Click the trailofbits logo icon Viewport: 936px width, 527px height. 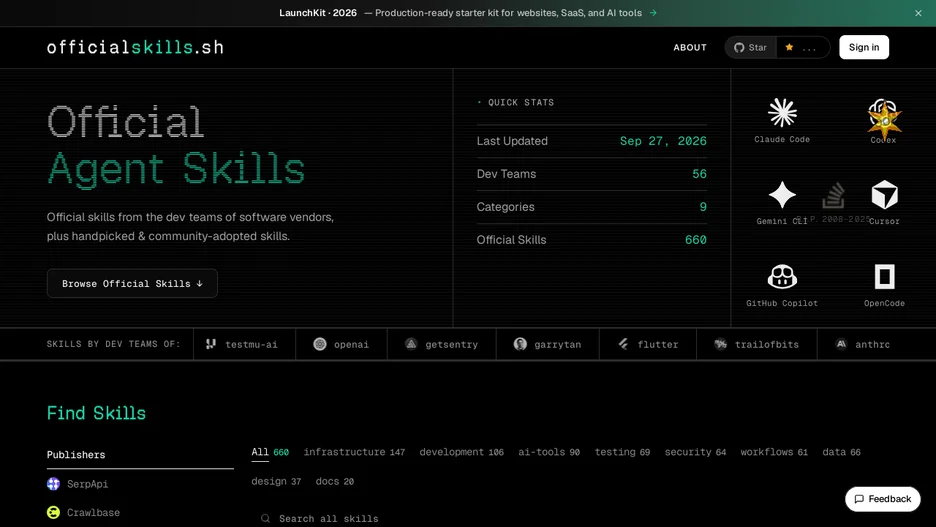(x=721, y=344)
